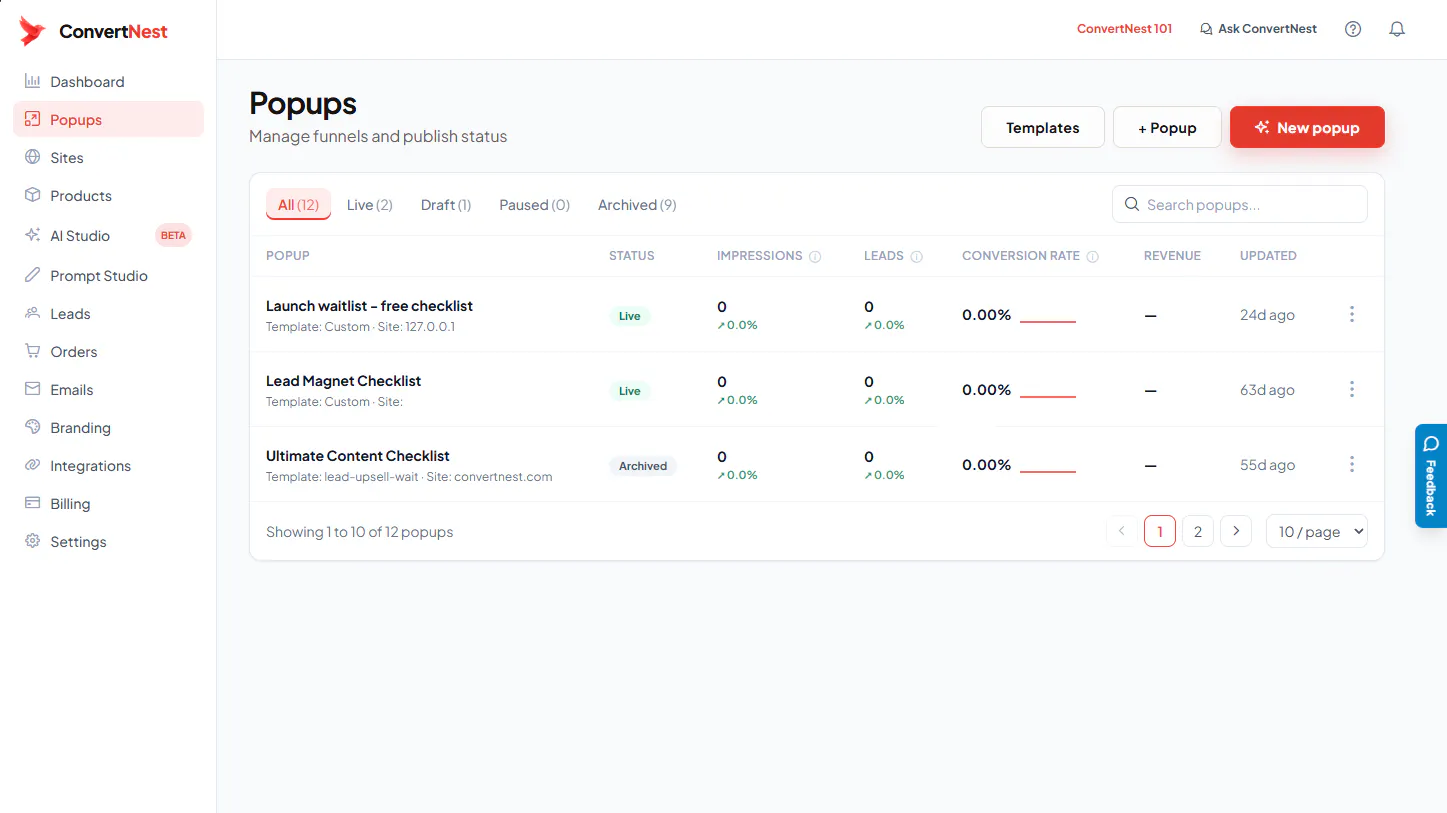This screenshot has height=813, width=1447.
Task: Open Launch waitlist - free checklist popup
Action: [x=369, y=306]
